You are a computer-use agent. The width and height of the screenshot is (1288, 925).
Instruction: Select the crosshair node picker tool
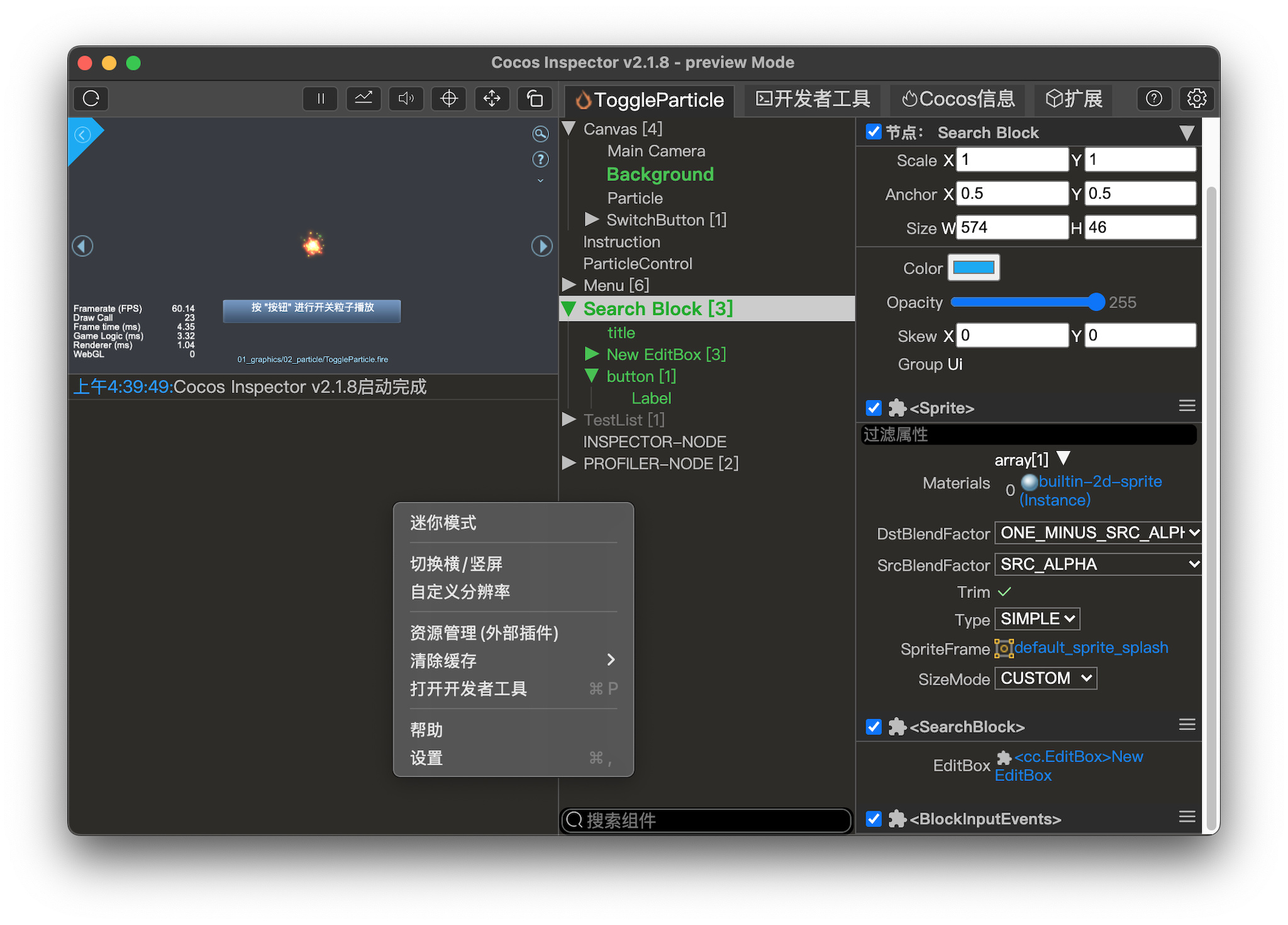point(449,98)
